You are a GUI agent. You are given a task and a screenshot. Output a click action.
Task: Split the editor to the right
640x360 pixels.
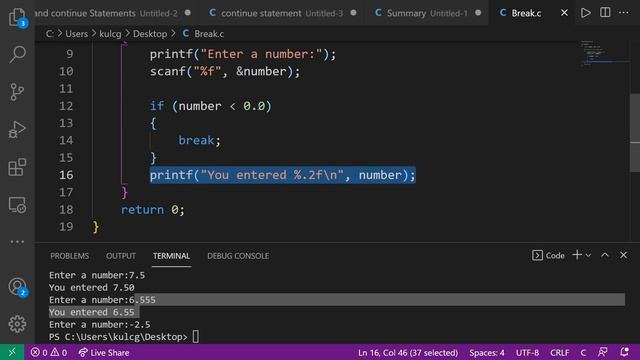tap(605, 13)
